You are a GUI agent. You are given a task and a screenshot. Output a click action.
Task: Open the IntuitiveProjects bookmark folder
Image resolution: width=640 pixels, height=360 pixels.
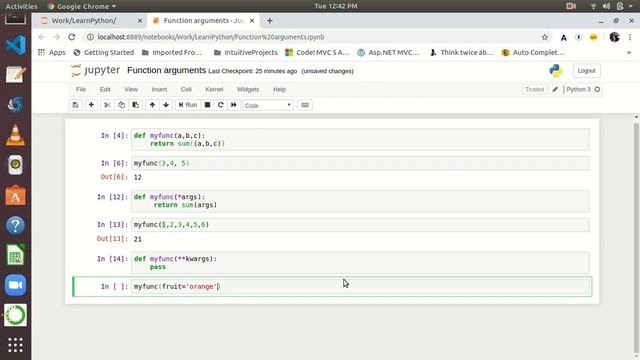[x=246, y=52]
